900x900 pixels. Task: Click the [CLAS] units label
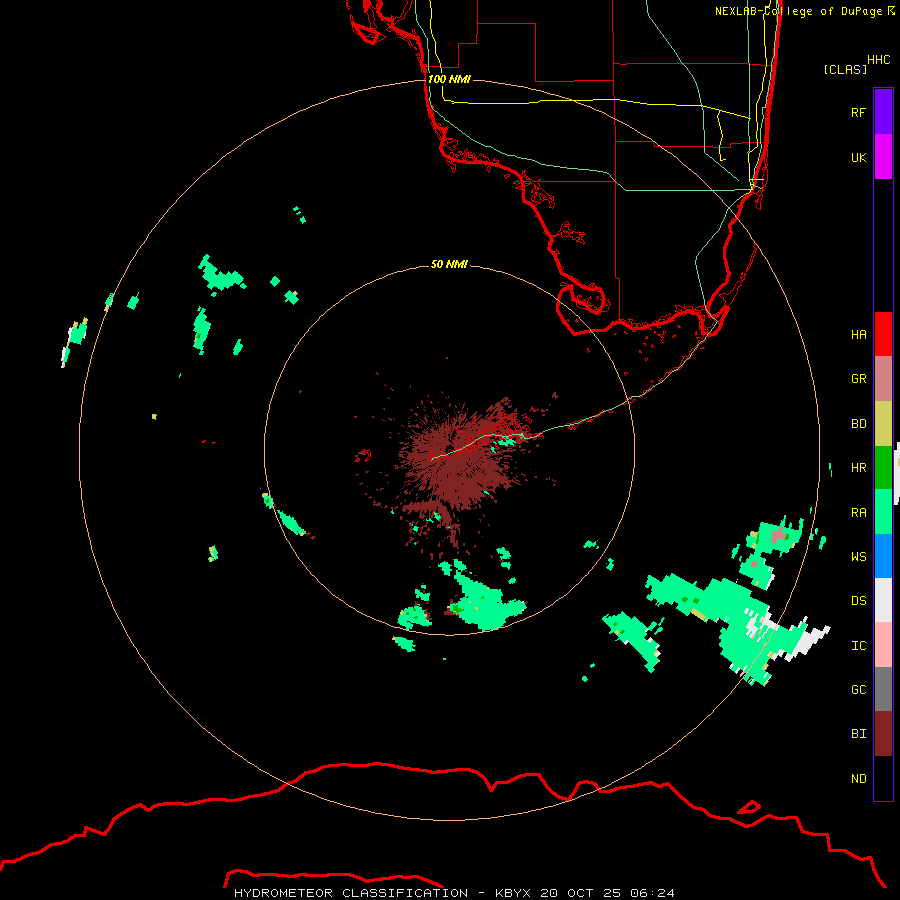coord(845,69)
